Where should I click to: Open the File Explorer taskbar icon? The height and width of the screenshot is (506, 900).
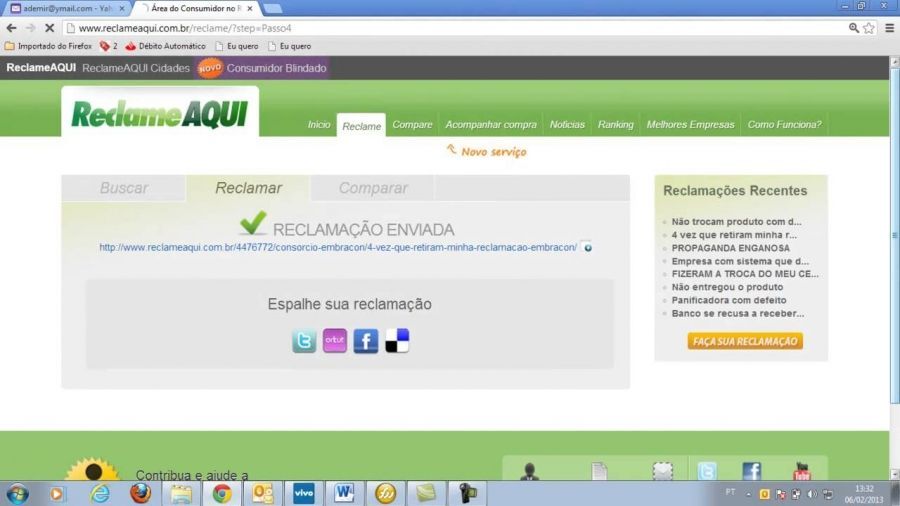click(x=181, y=493)
